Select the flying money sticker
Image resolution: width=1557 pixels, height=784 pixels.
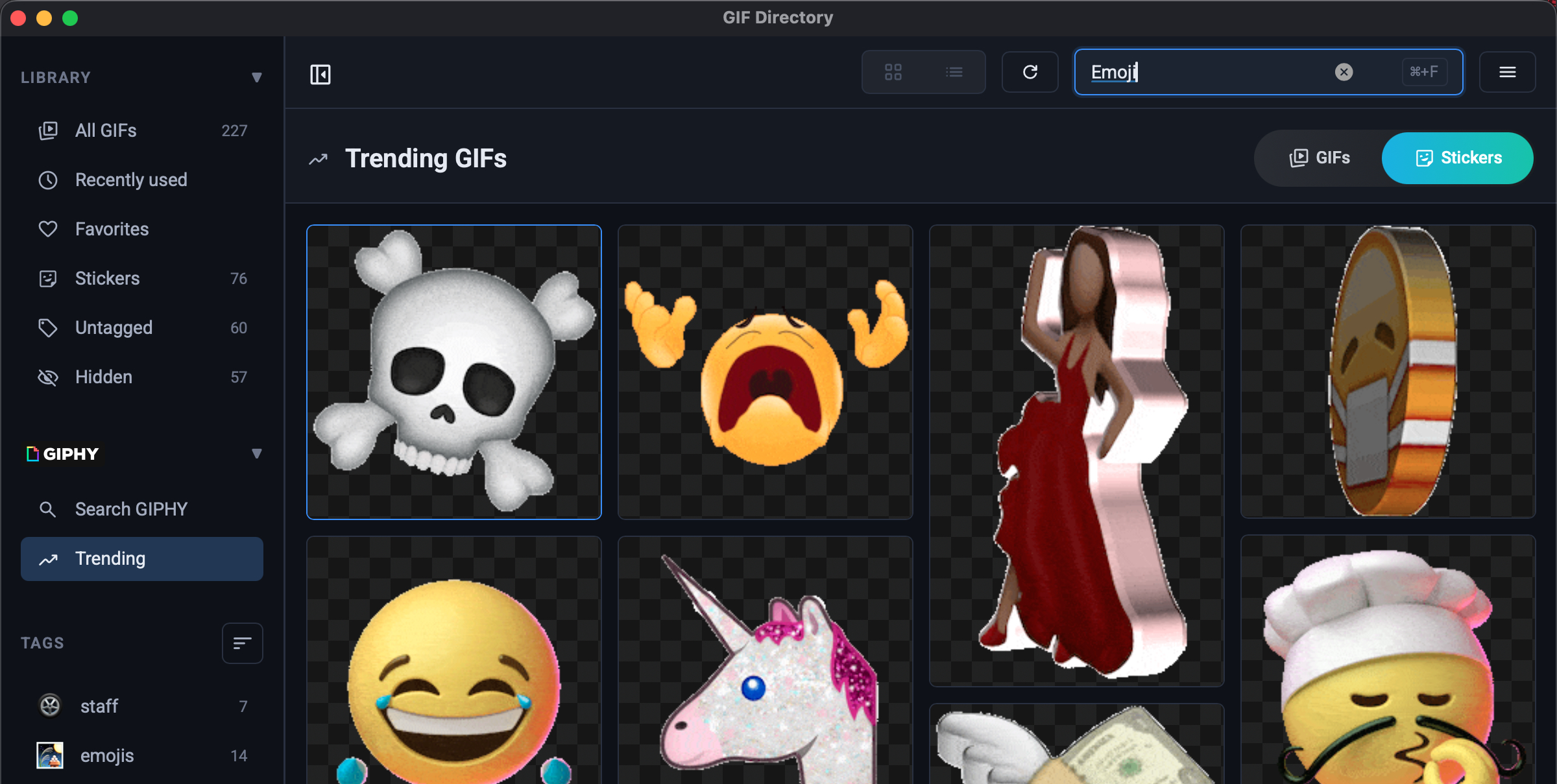[x=1076, y=744]
